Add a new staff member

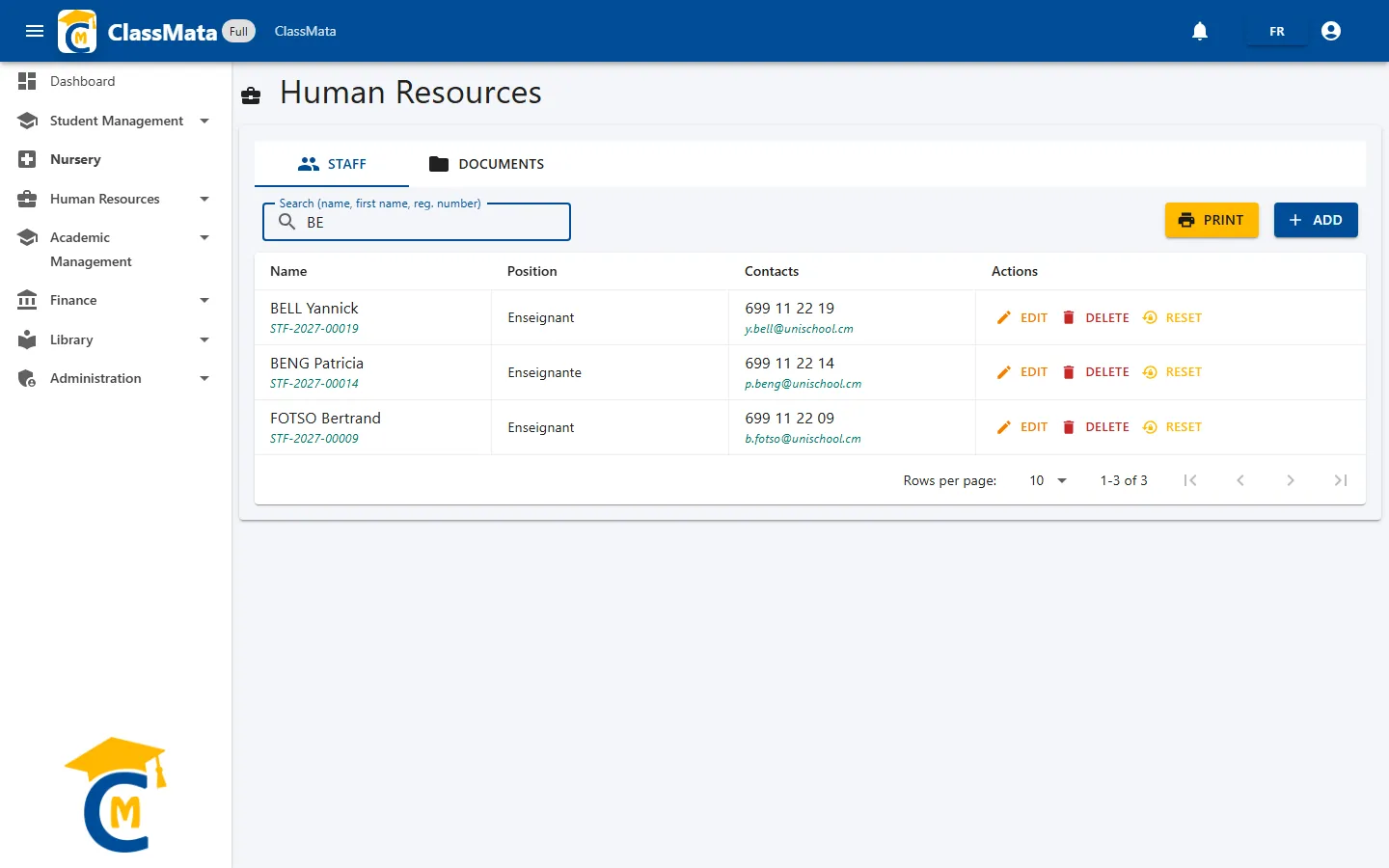click(1316, 220)
